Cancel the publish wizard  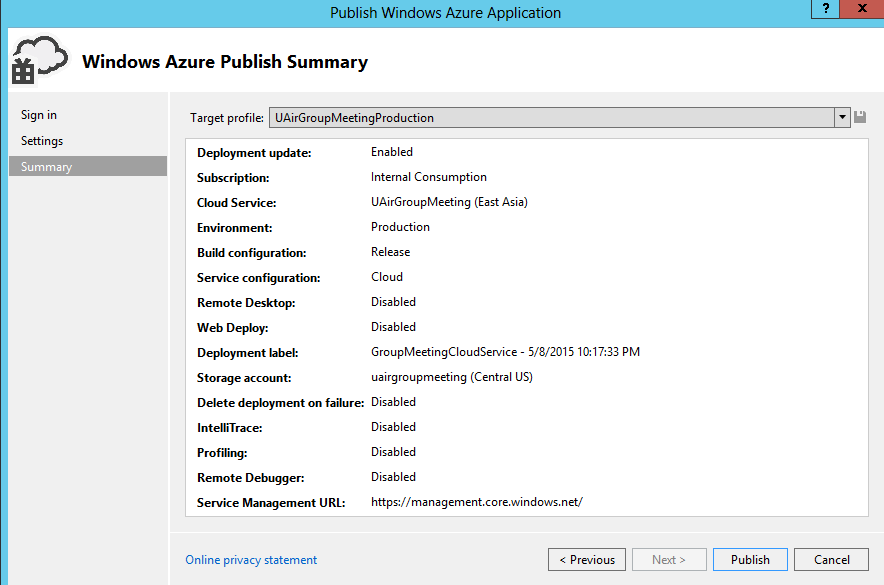tap(831, 560)
